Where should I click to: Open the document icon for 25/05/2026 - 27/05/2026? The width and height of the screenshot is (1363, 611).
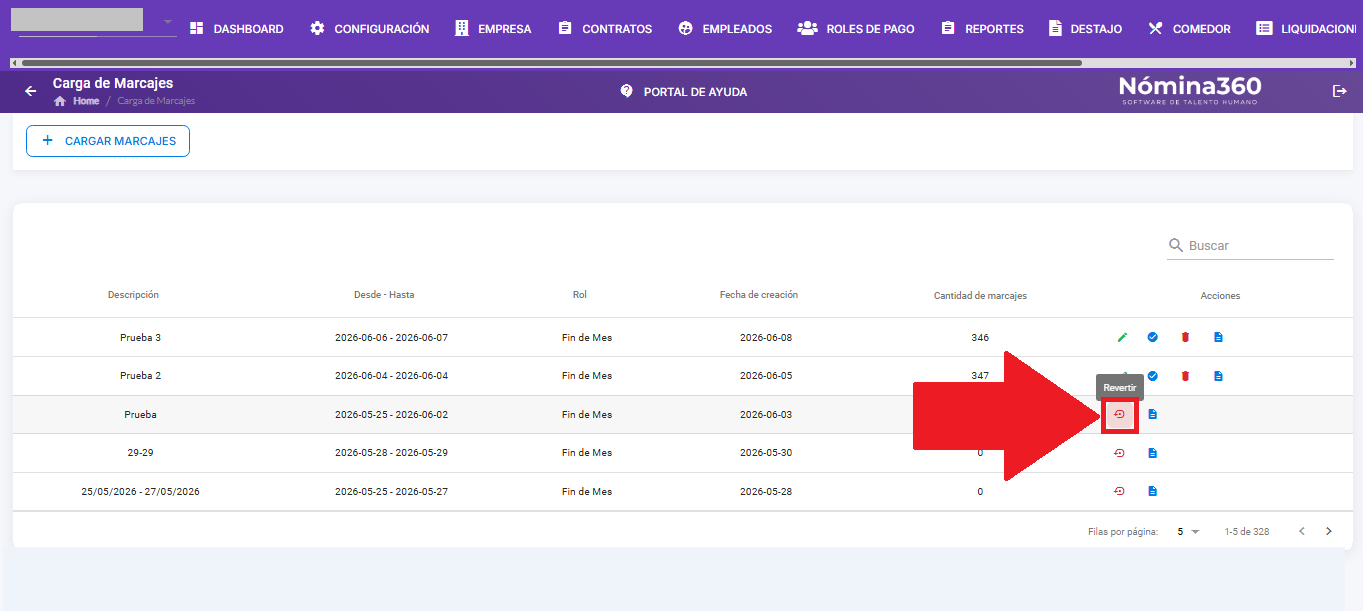click(x=1153, y=491)
